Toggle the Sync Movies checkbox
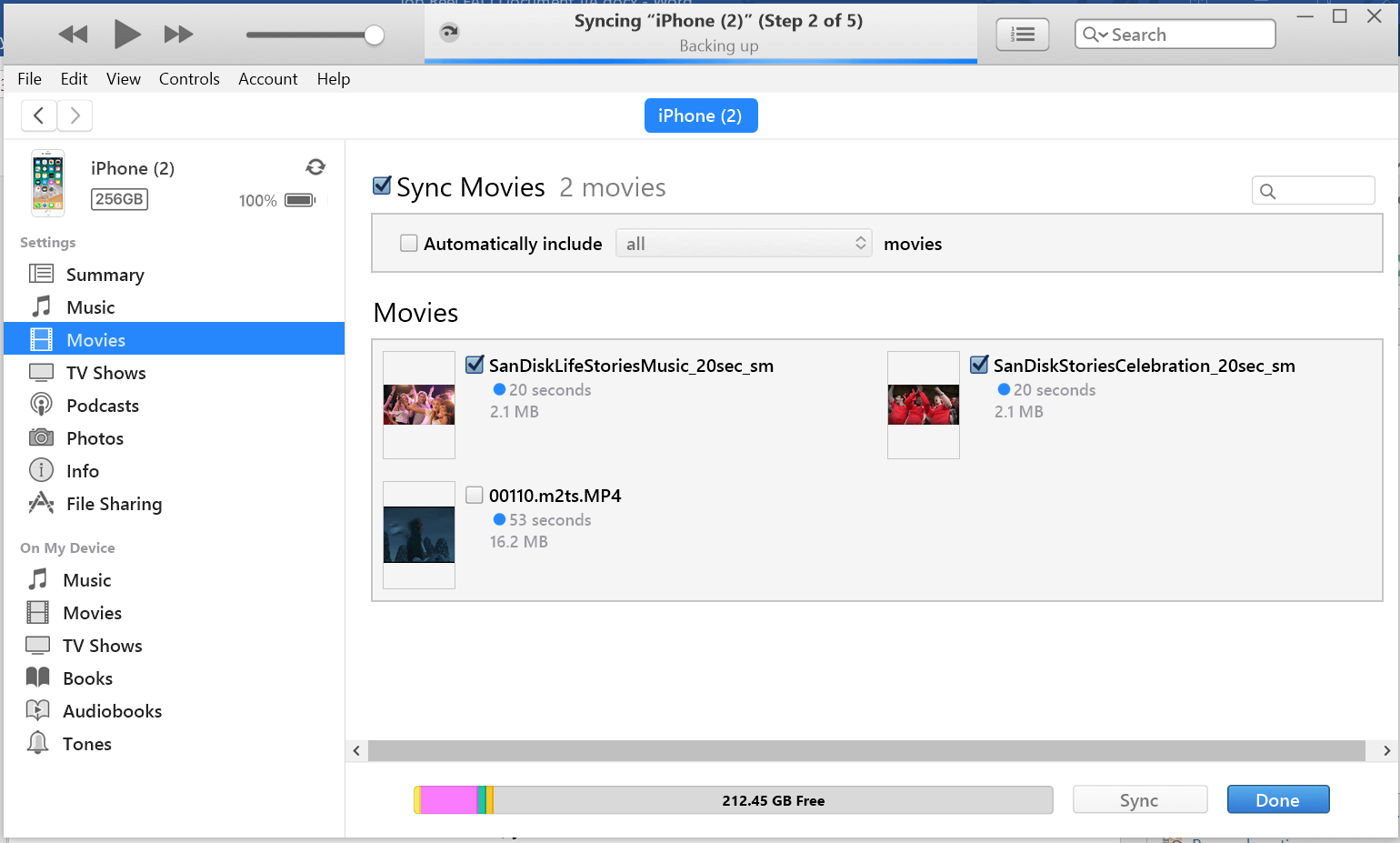 click(x=383, y=186)
